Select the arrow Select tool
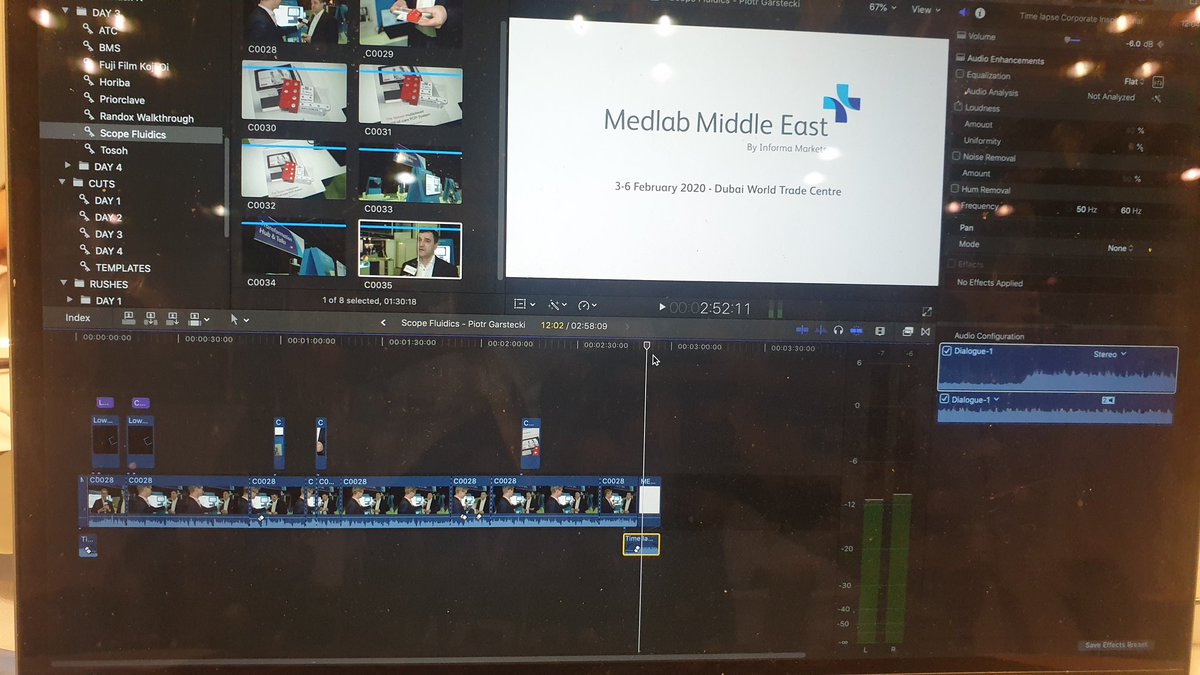 pos(234,319)
